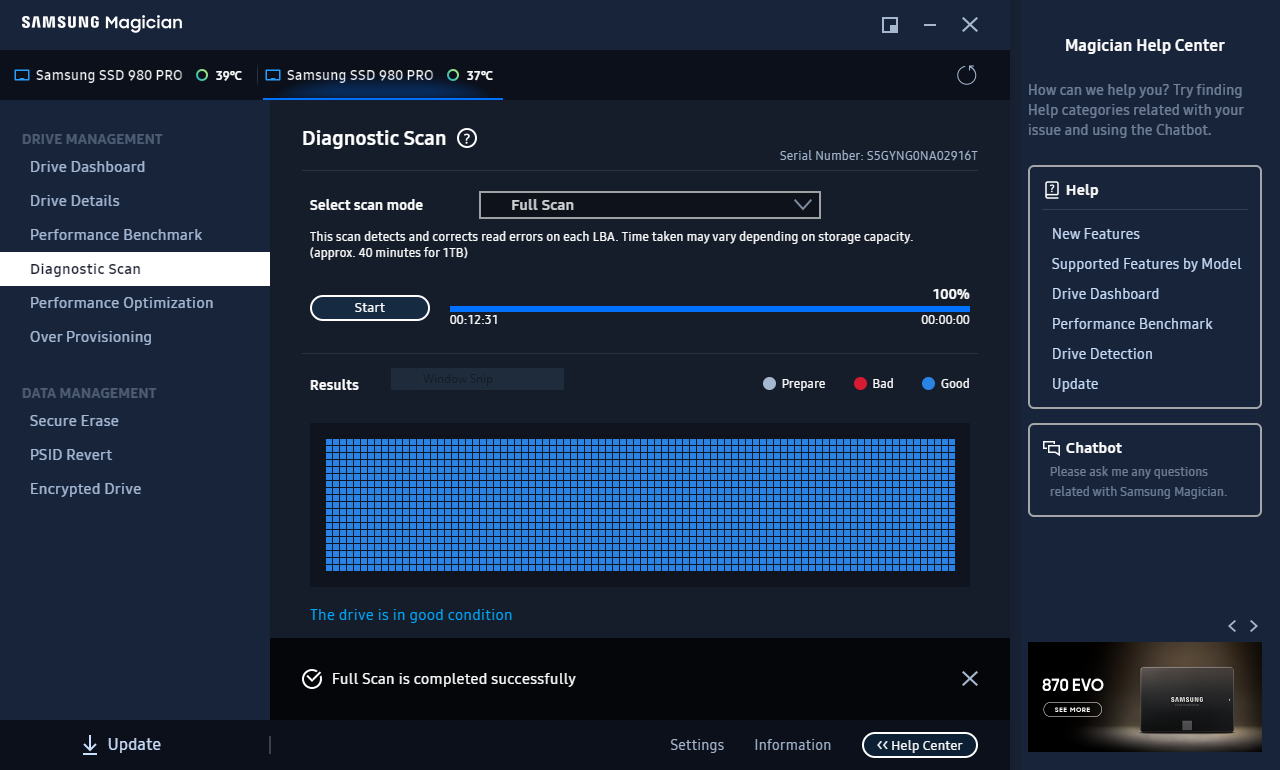Open Information at the bottom
The image size is (1280, 770).
pos(792,745)
